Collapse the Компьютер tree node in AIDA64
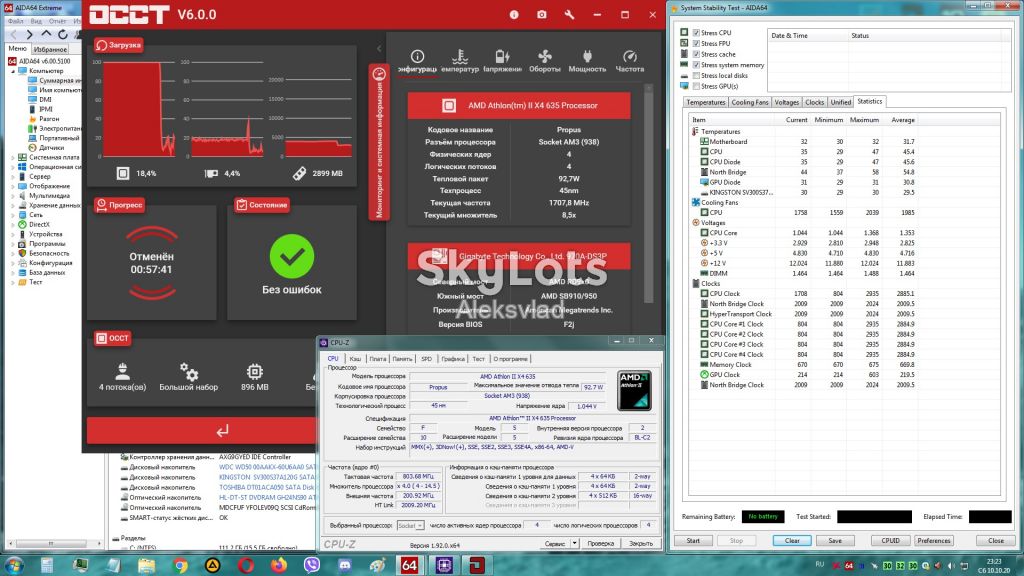1024x576 pixels. (12, 71)
